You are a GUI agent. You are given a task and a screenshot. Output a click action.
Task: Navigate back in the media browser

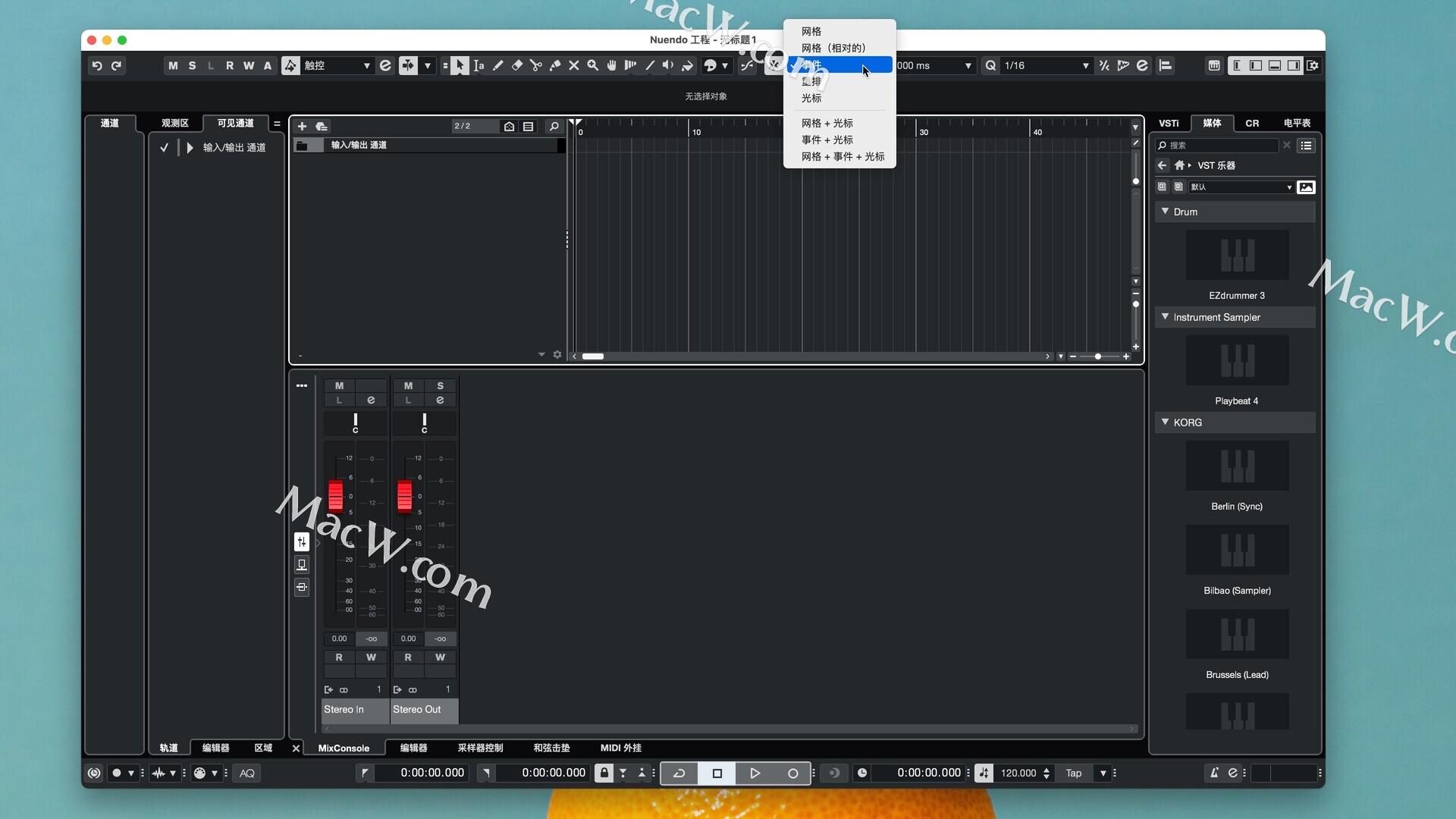tap(1162, 165)
